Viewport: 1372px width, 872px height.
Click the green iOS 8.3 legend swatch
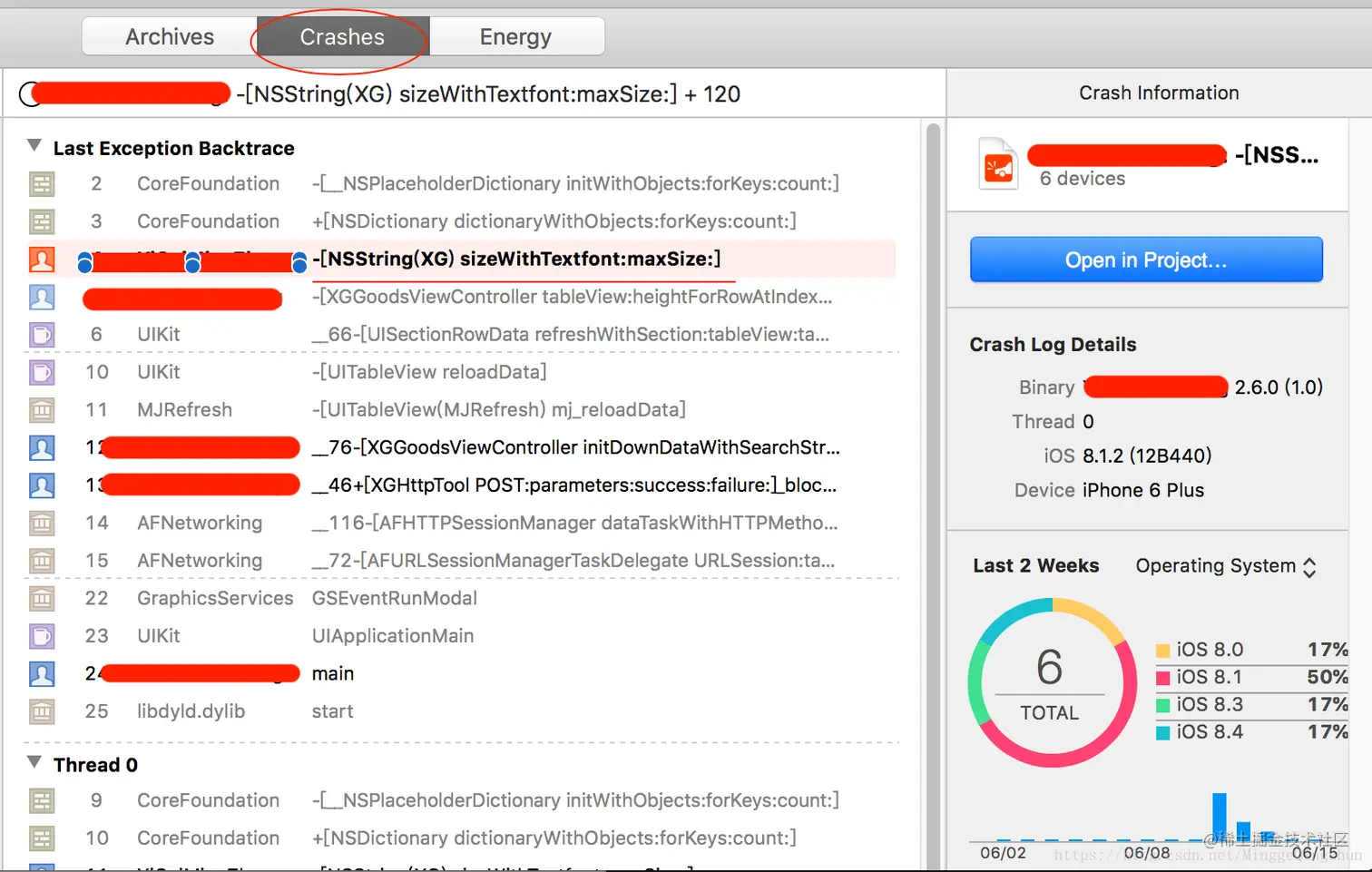1162,705
